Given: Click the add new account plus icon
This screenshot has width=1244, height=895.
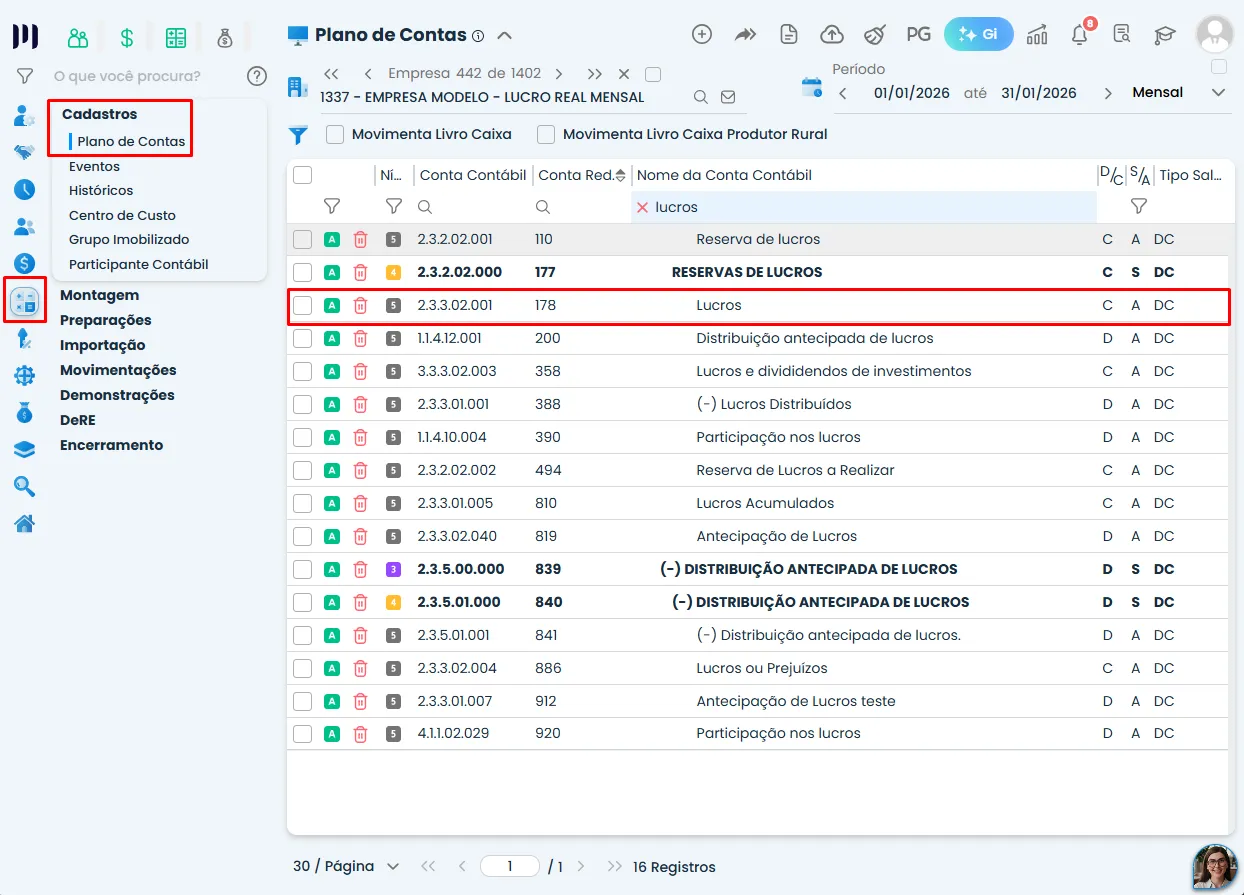Looking at the screenshot, I should point(702,34).
